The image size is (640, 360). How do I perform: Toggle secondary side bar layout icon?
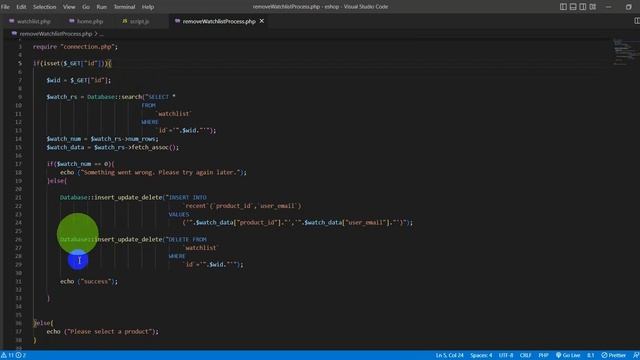pos(583,7)
